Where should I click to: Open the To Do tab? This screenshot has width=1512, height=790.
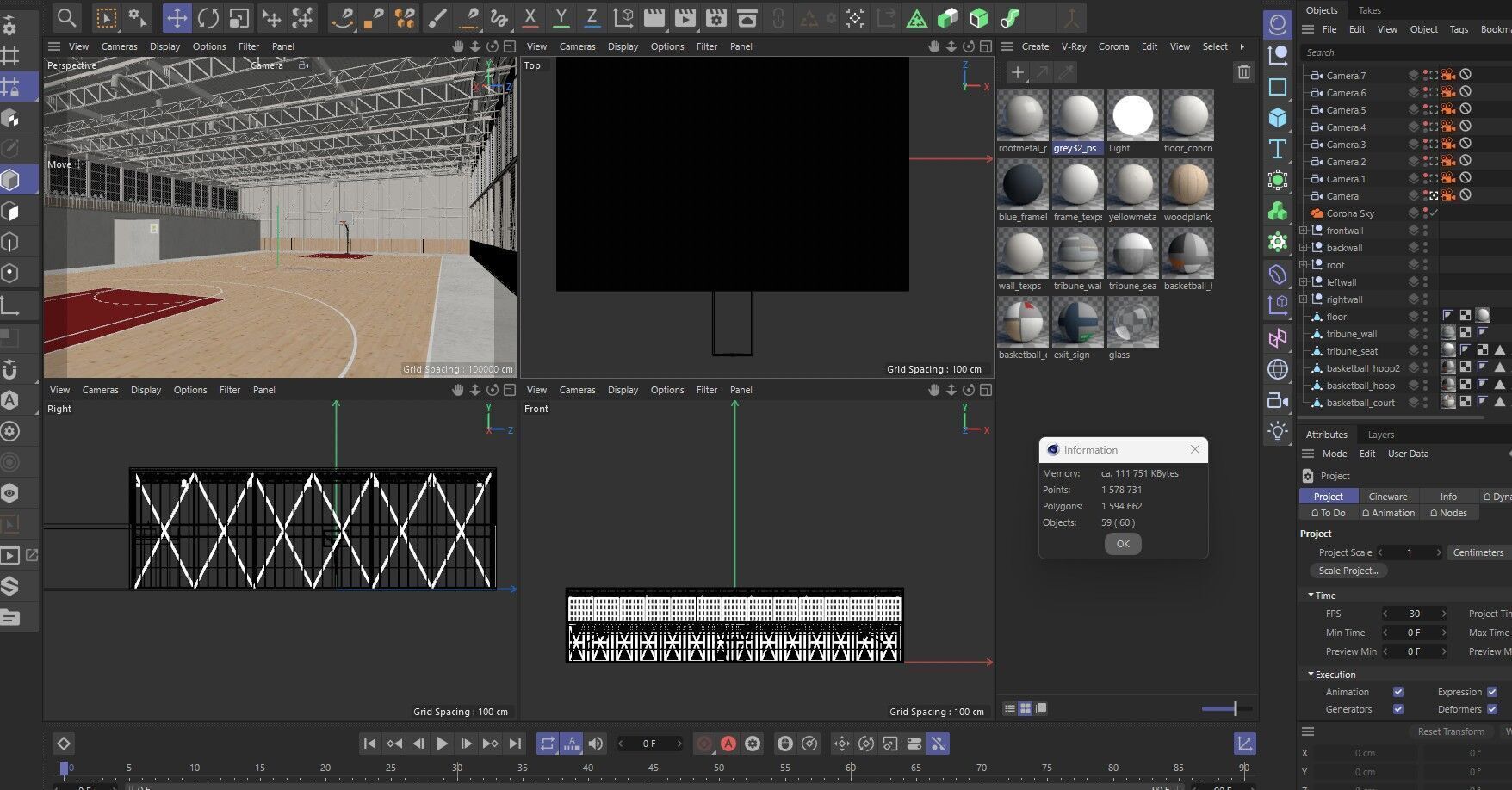pyautogui.click(x=1328, y=513)
